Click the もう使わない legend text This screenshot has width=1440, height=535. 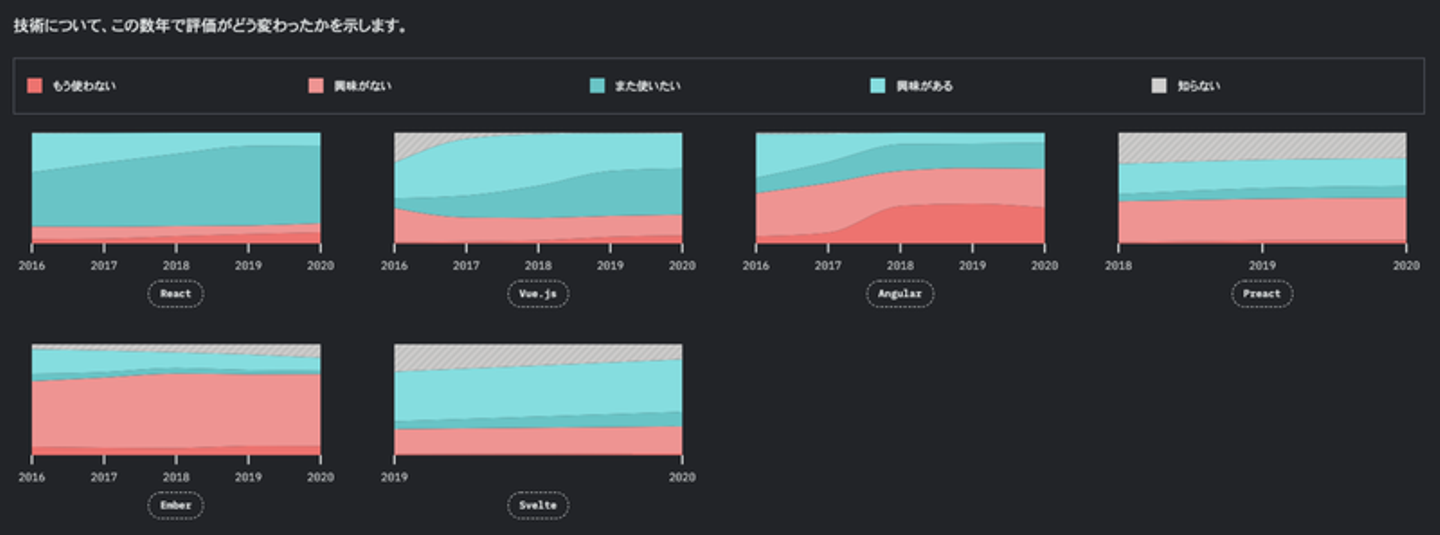[x=84, y=86]
